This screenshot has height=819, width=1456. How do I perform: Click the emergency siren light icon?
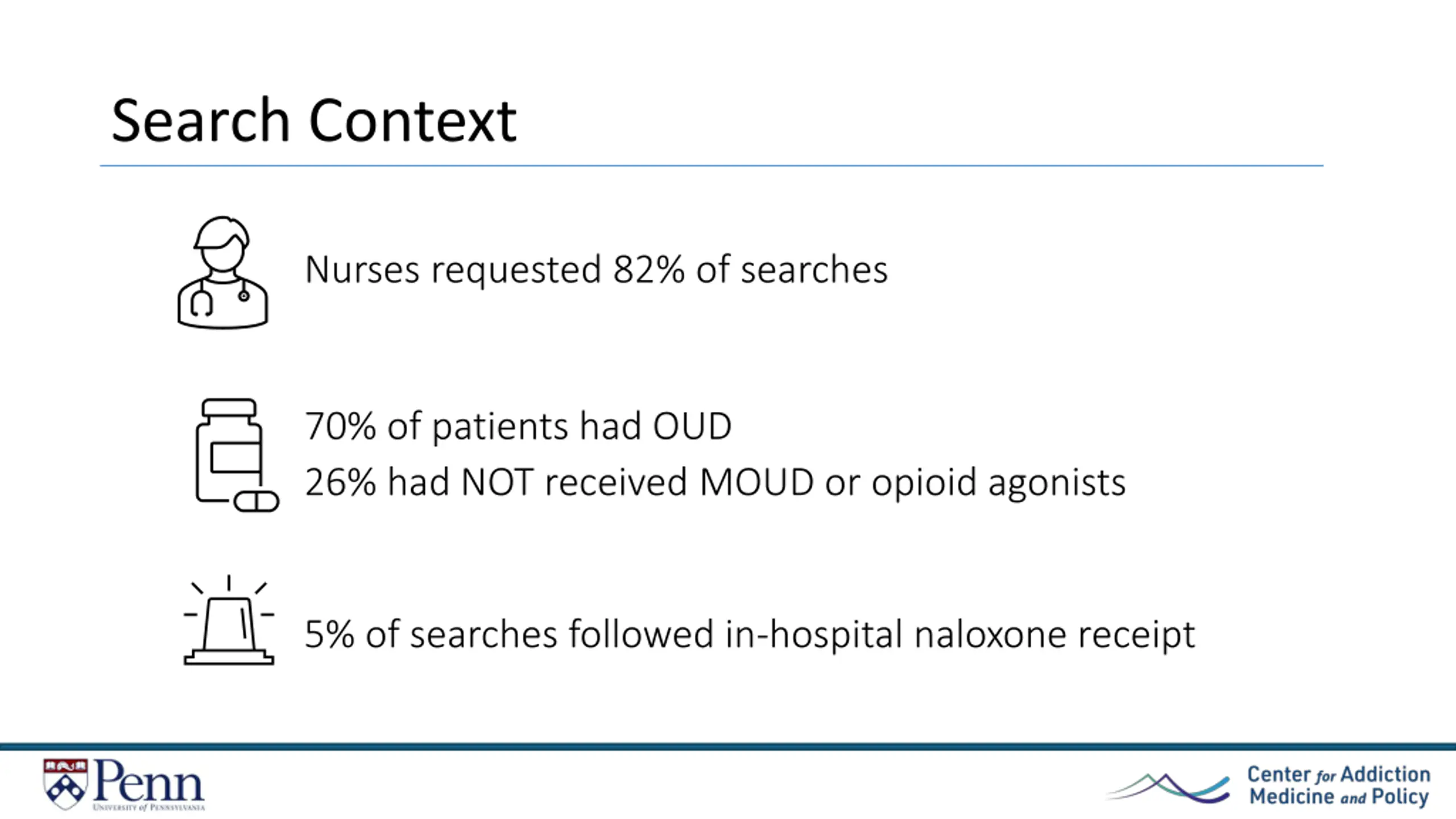tap(229, 620)
